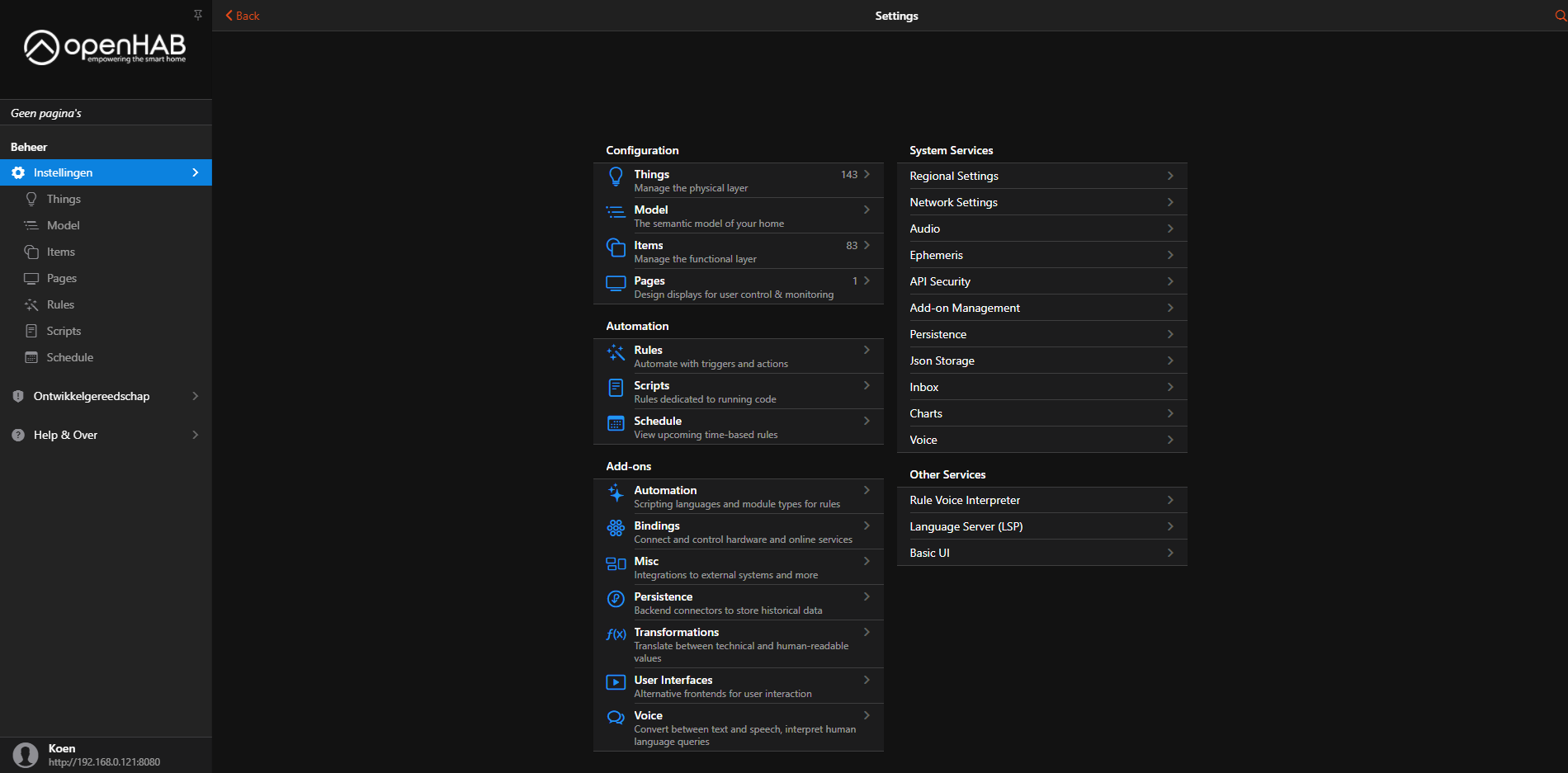Click chevron on Basic UI row
Screen dimensions: 1568x773
1170,553
